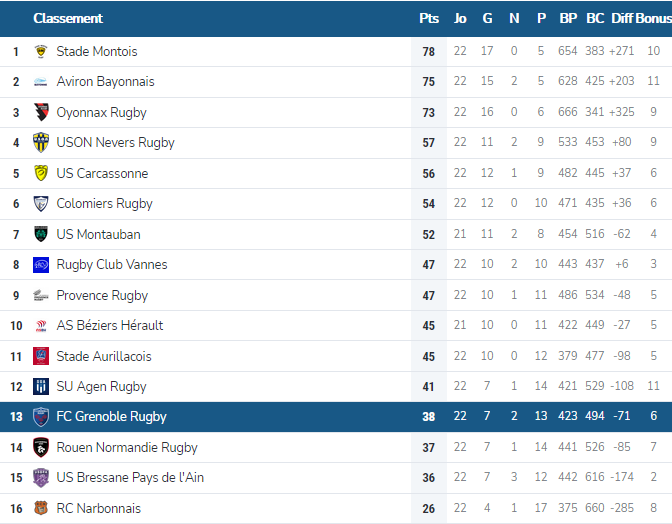Screen dimensions: 672x524
Task: Click the Classement header label
Action: 68,18
